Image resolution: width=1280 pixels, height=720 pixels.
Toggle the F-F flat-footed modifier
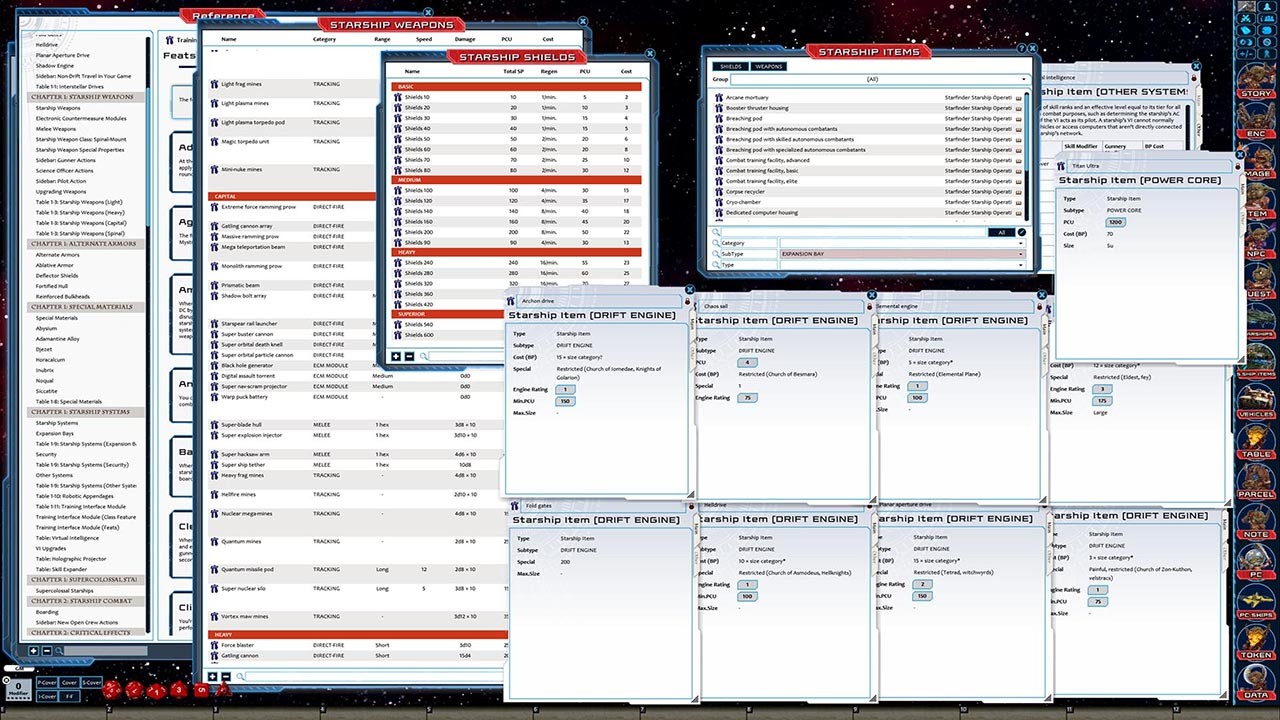click(x=70, y=697)
